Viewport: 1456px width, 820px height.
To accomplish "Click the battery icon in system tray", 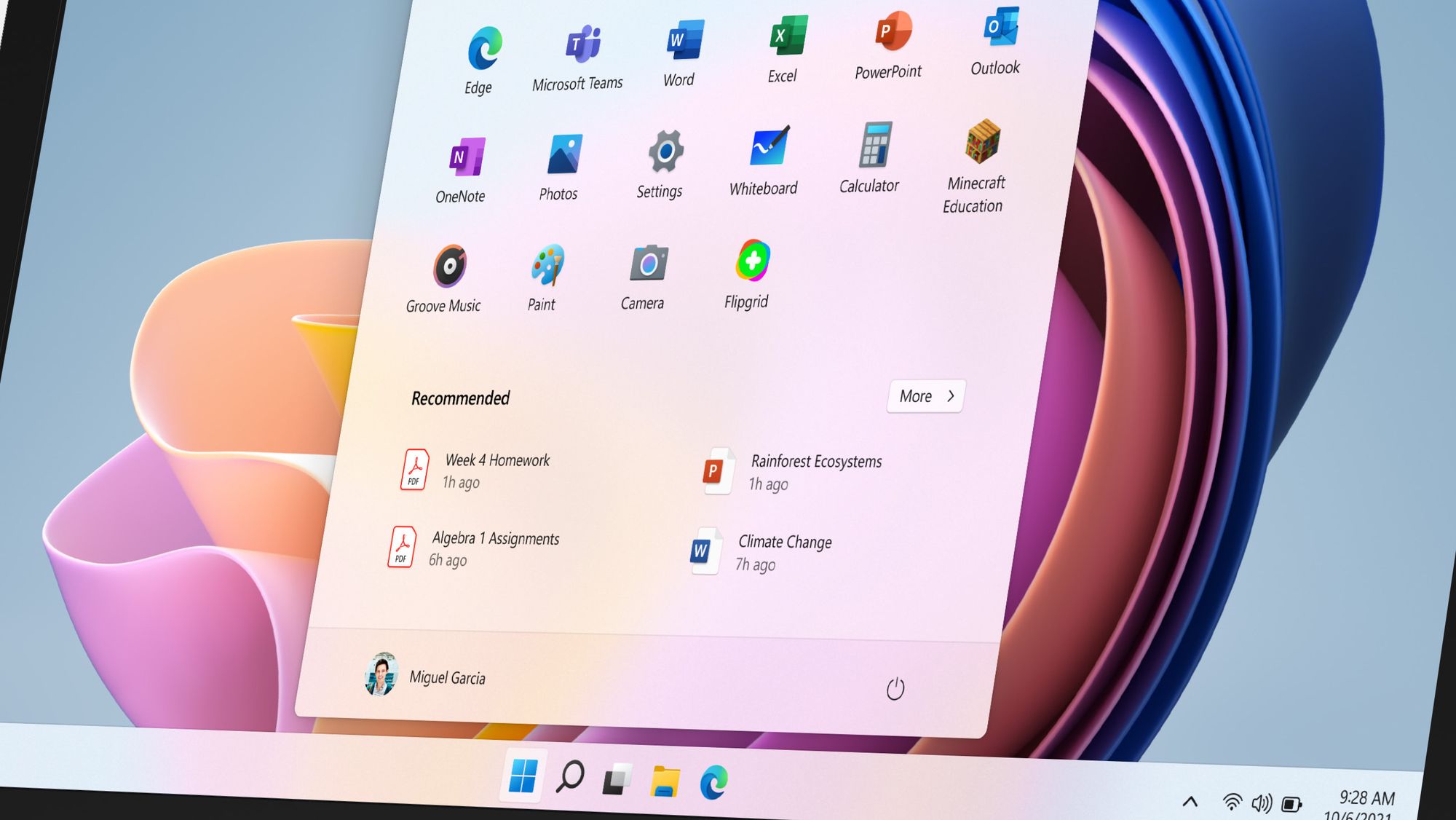I will [x=1292, y=805].
